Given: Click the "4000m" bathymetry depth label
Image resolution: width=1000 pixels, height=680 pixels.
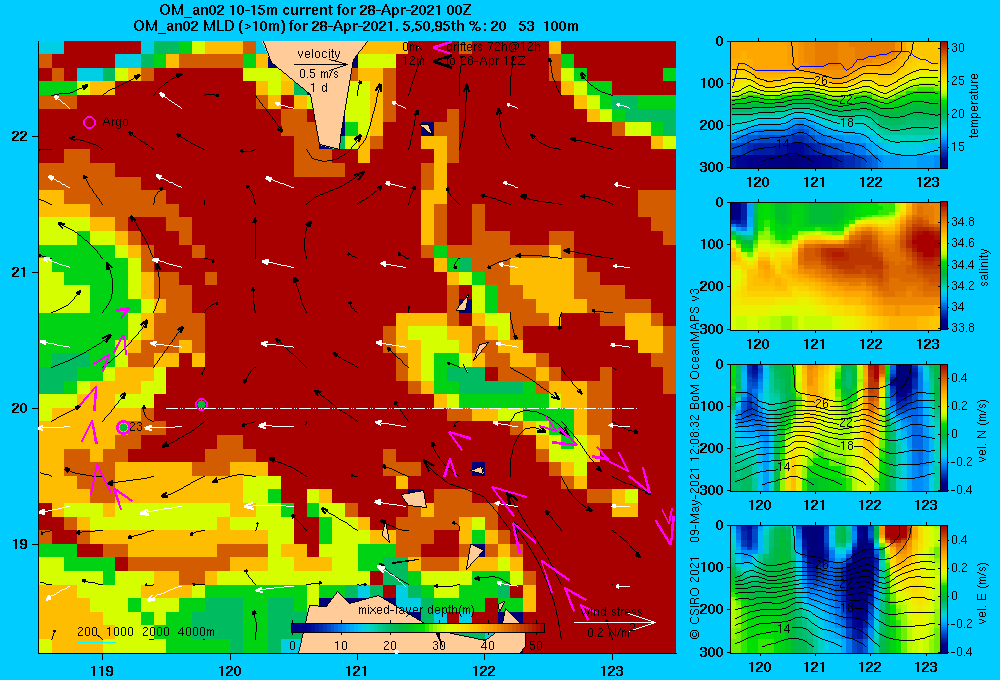Looking at the screenshot, I should 196,632.
